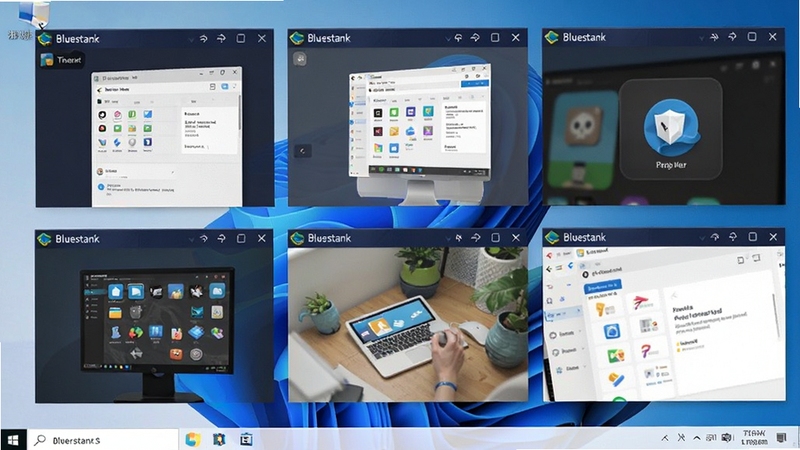Expand the title chevron in the dark-monitor Bluestank window

pos(191,239)
